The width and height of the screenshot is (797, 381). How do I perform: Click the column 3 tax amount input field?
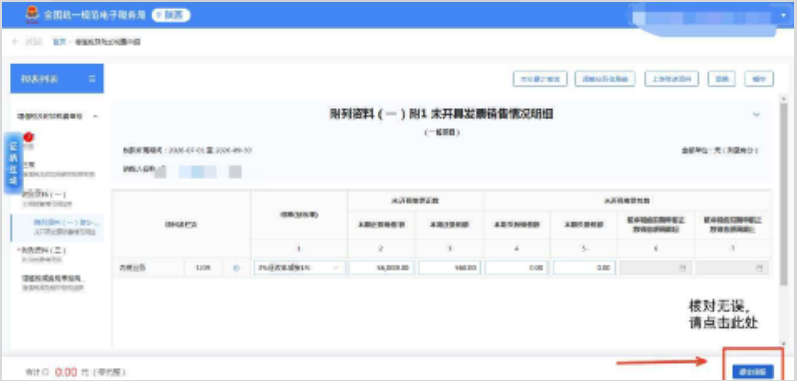coord(449,268)
